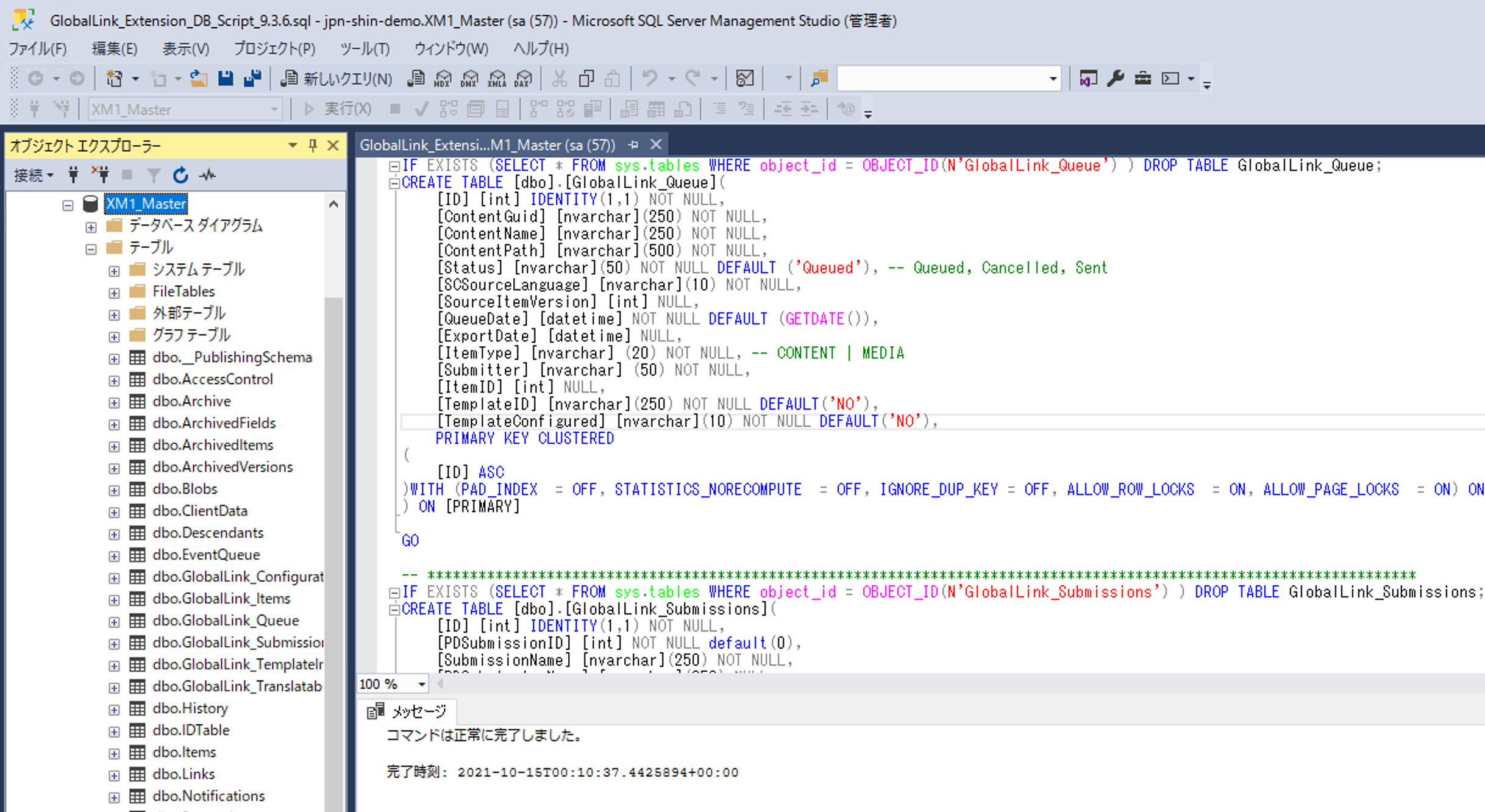Expand the システム テーブル folder

coord(114,271)
